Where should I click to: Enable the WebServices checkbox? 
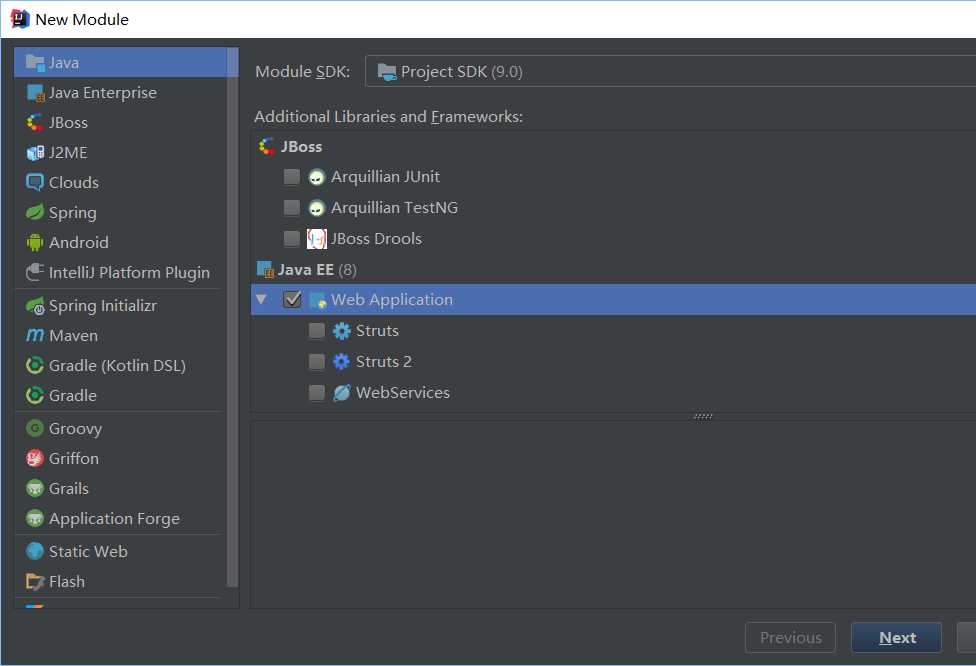click(x=317, y=393)
